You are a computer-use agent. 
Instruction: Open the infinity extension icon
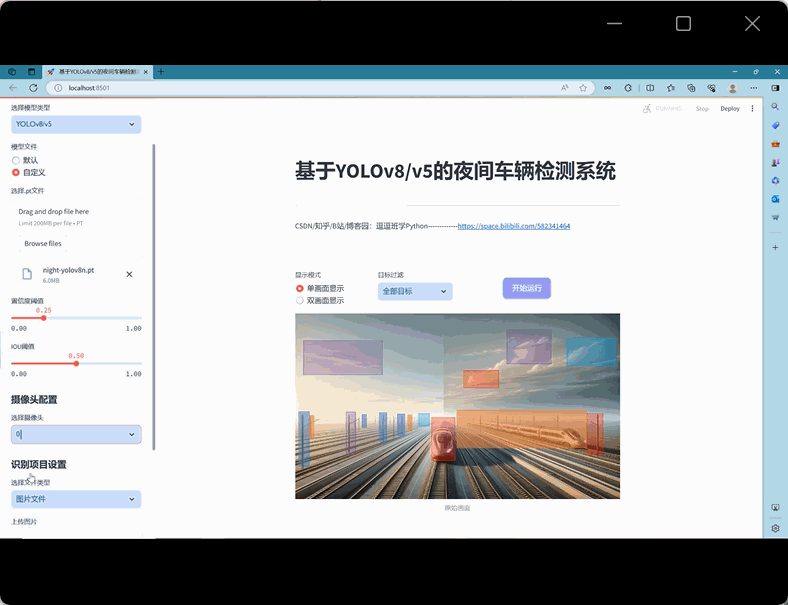[x=608, y=88]
